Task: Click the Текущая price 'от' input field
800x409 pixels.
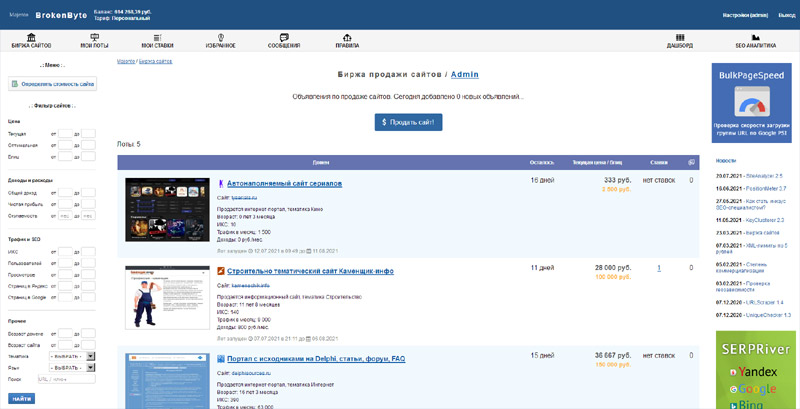Action: tap(65, 134)
